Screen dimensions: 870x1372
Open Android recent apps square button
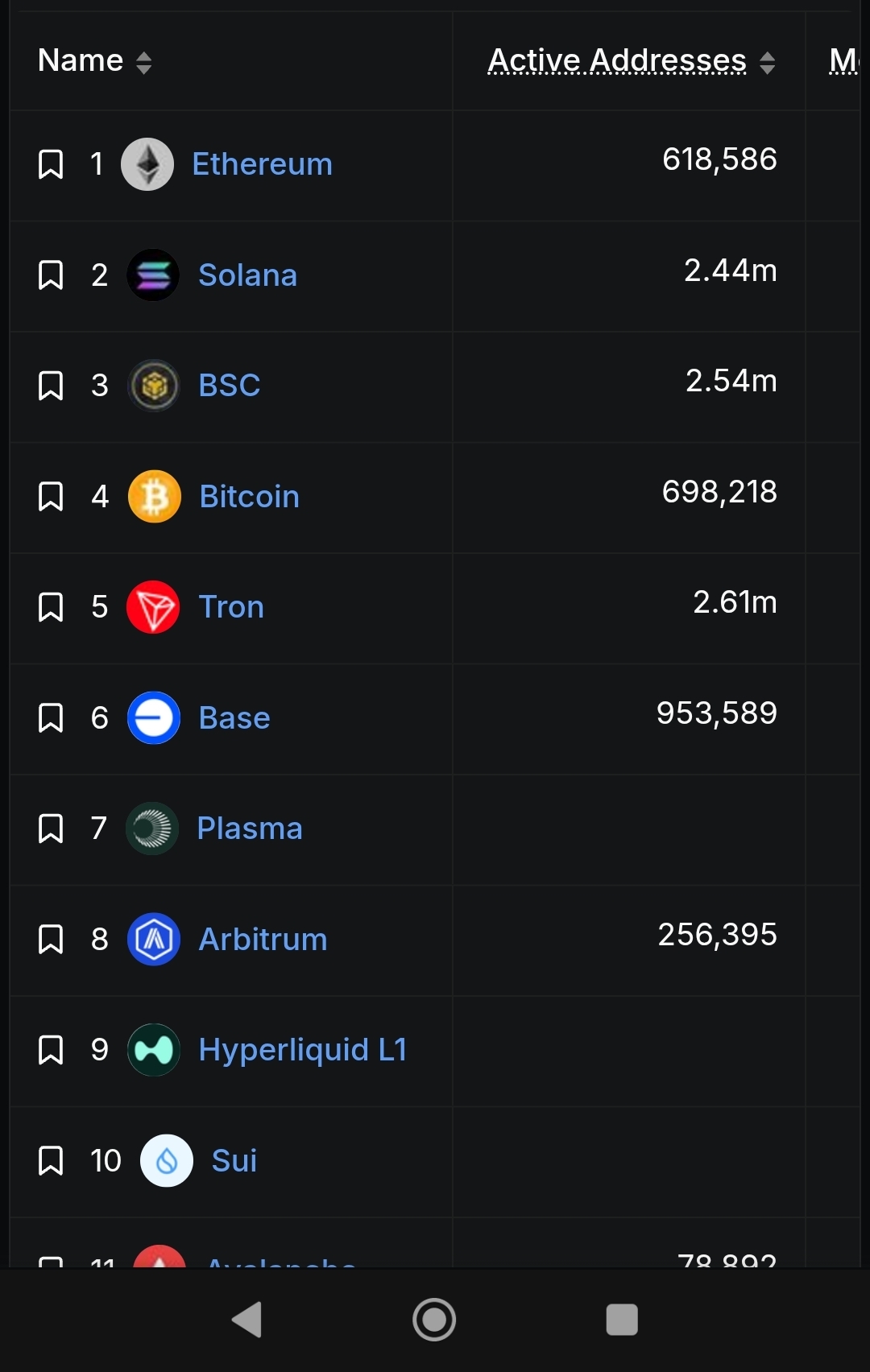(621, 1320)
